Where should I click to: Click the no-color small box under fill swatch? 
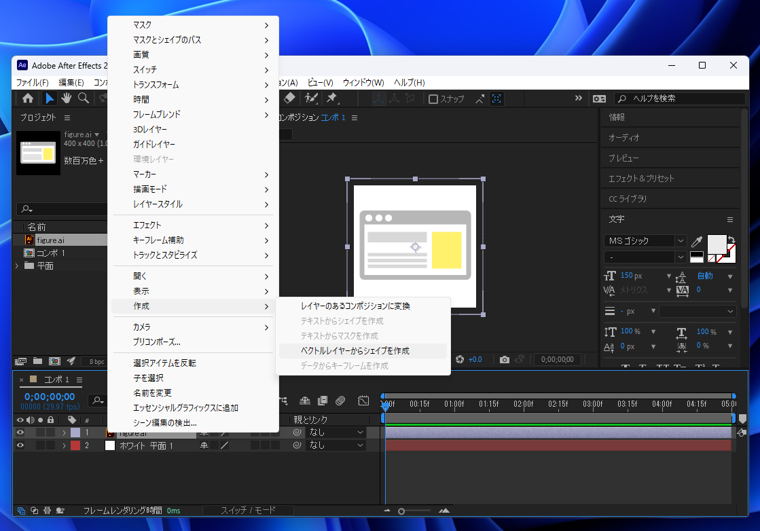[x=712, y=259]
